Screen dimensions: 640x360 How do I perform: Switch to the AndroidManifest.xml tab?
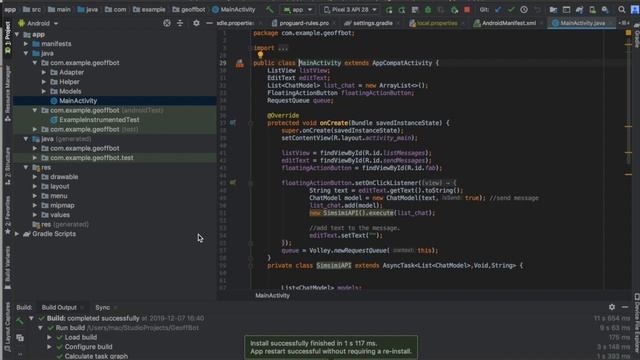[x=508, y=23]
